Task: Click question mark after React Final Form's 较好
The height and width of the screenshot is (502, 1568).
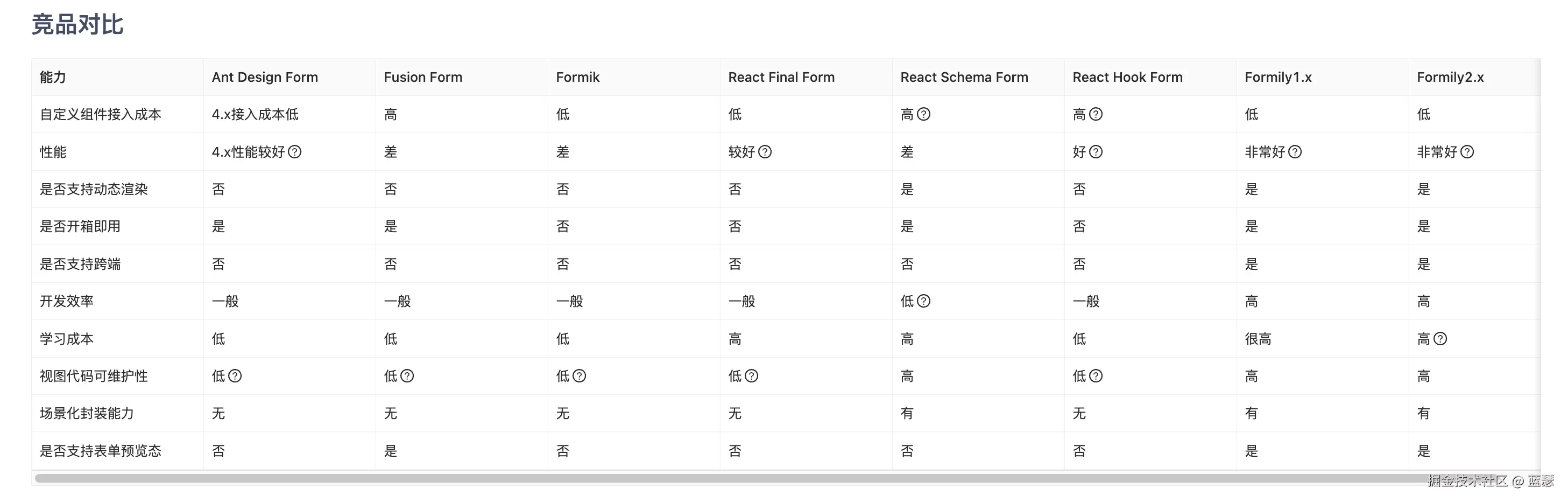Action: click(765, 152)
